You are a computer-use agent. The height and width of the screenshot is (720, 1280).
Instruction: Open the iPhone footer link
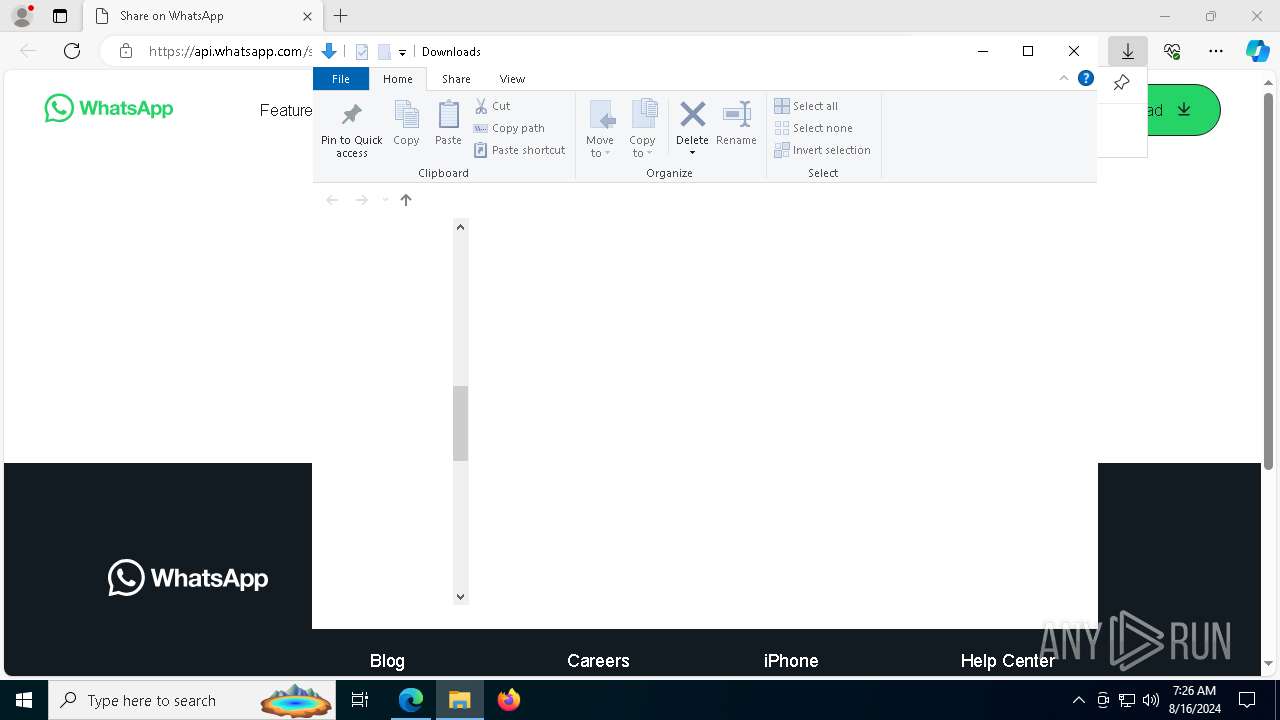pos(791,661)
